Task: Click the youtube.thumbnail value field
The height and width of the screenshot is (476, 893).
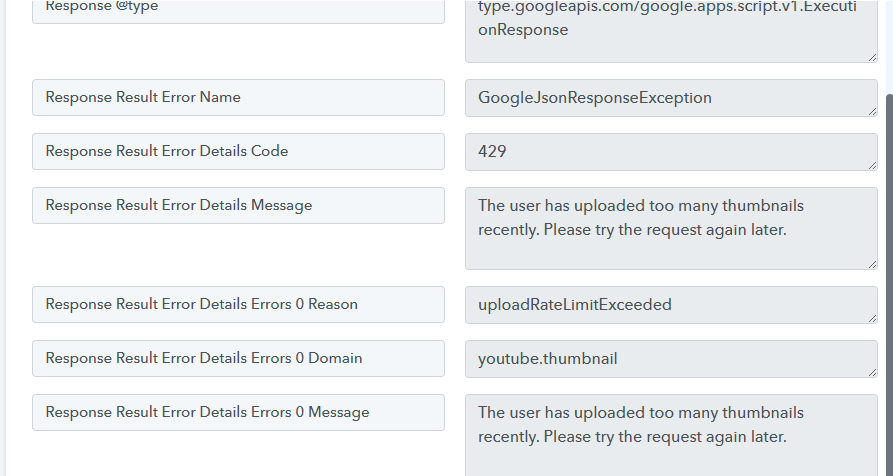Action: (670, 359)
